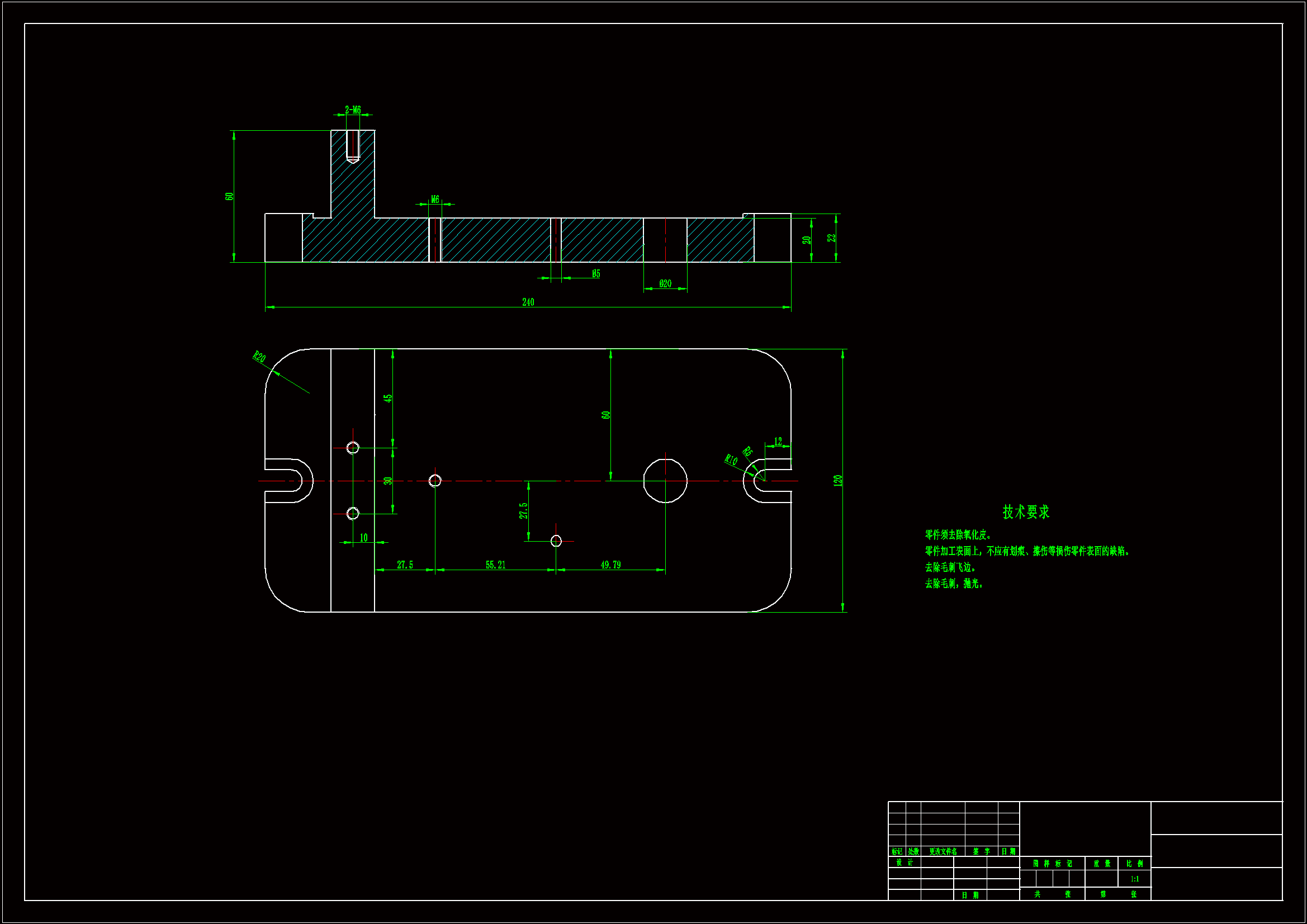This screenshot has width=1307, height=924.
Task: Click the Ø20 hole dimension label
Action: click(x=665, y=283)
